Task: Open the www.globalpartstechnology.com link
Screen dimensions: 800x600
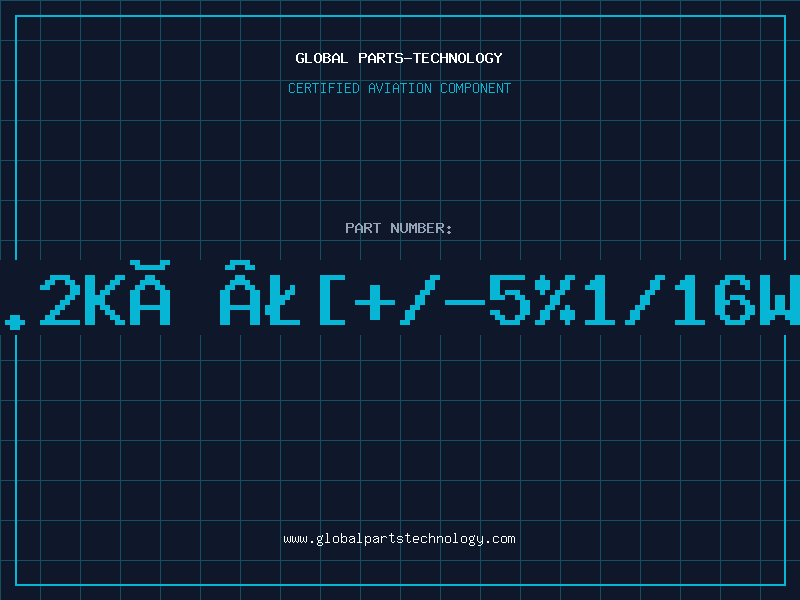Action: (x=399, y=539)
